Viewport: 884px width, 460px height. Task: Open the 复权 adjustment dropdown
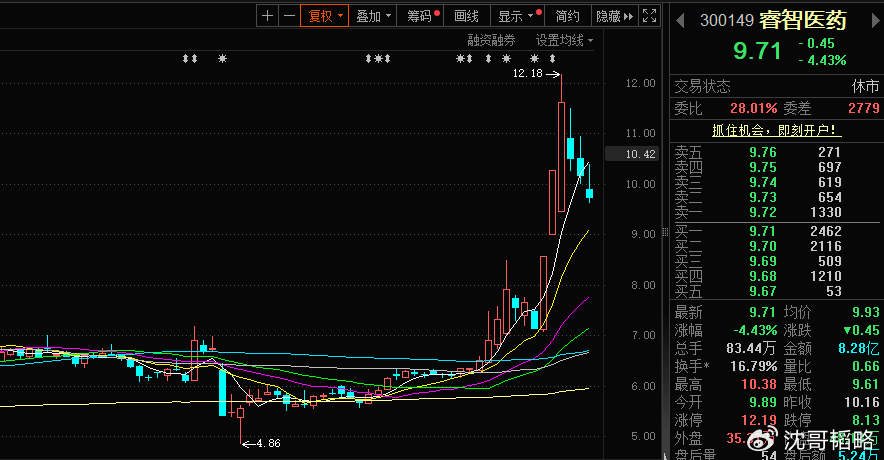pos(326,15)
